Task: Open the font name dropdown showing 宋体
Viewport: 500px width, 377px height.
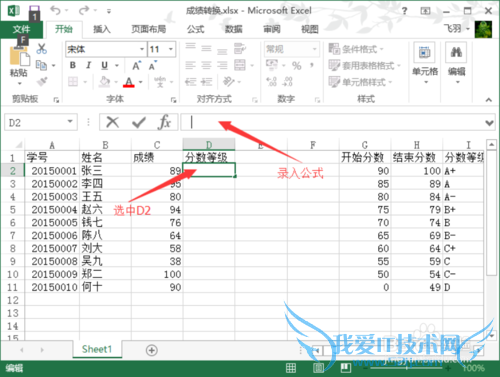Action: pos(142,49)
